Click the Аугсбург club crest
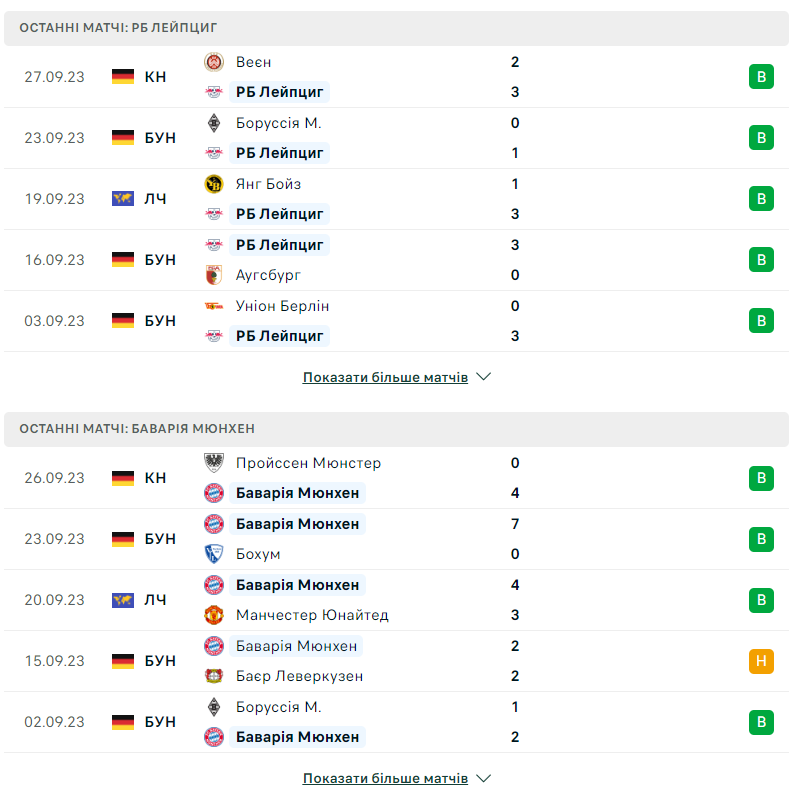The image size is (797, 799). click(x=213, y=275)
